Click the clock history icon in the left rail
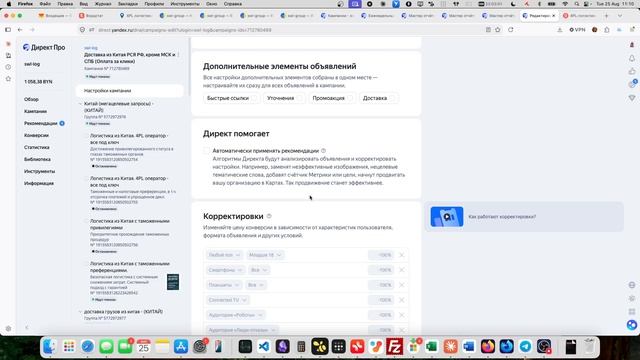640x360 pixels. pyautogui.click(x=8, y=67)
